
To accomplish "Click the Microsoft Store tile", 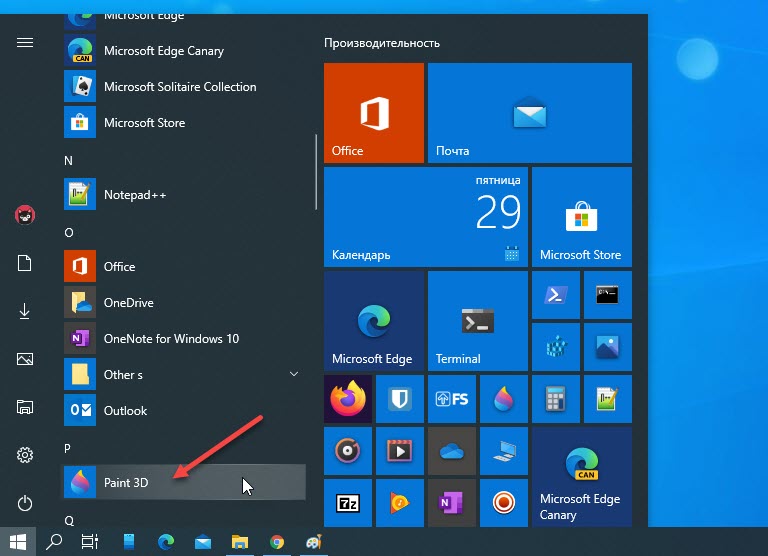I will pos(582,217).
